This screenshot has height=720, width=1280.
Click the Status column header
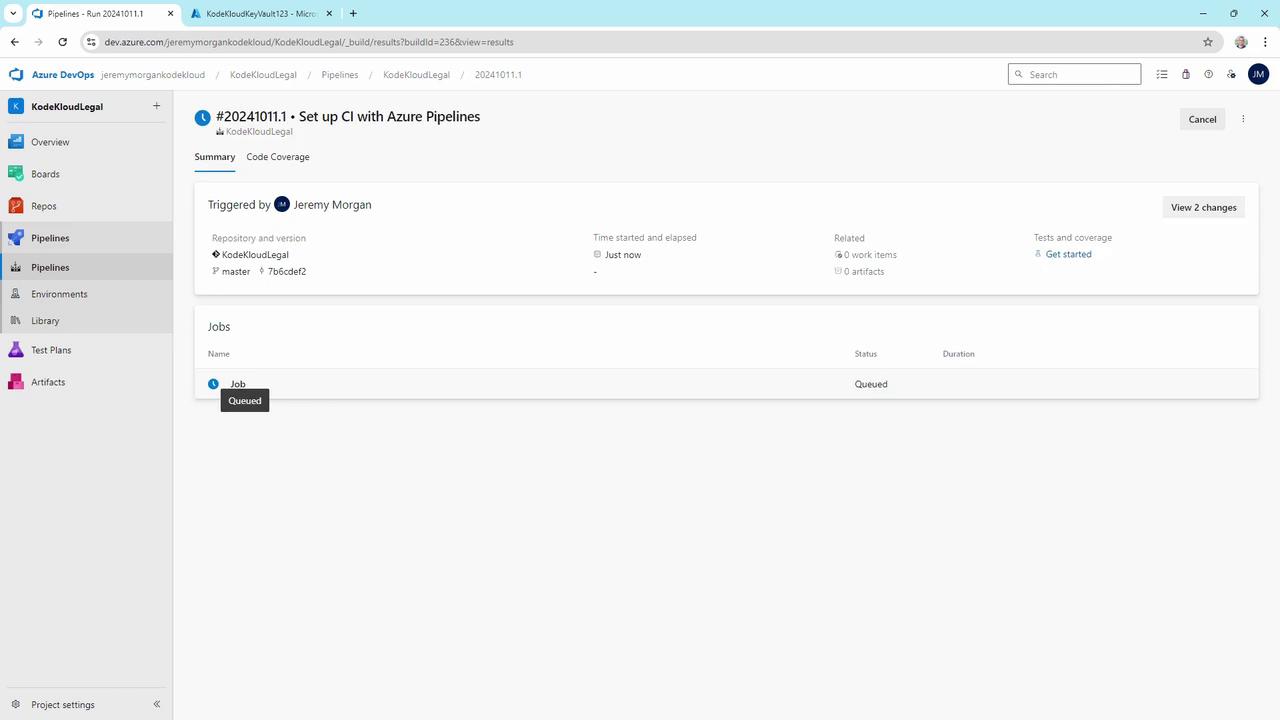point(866,354)
